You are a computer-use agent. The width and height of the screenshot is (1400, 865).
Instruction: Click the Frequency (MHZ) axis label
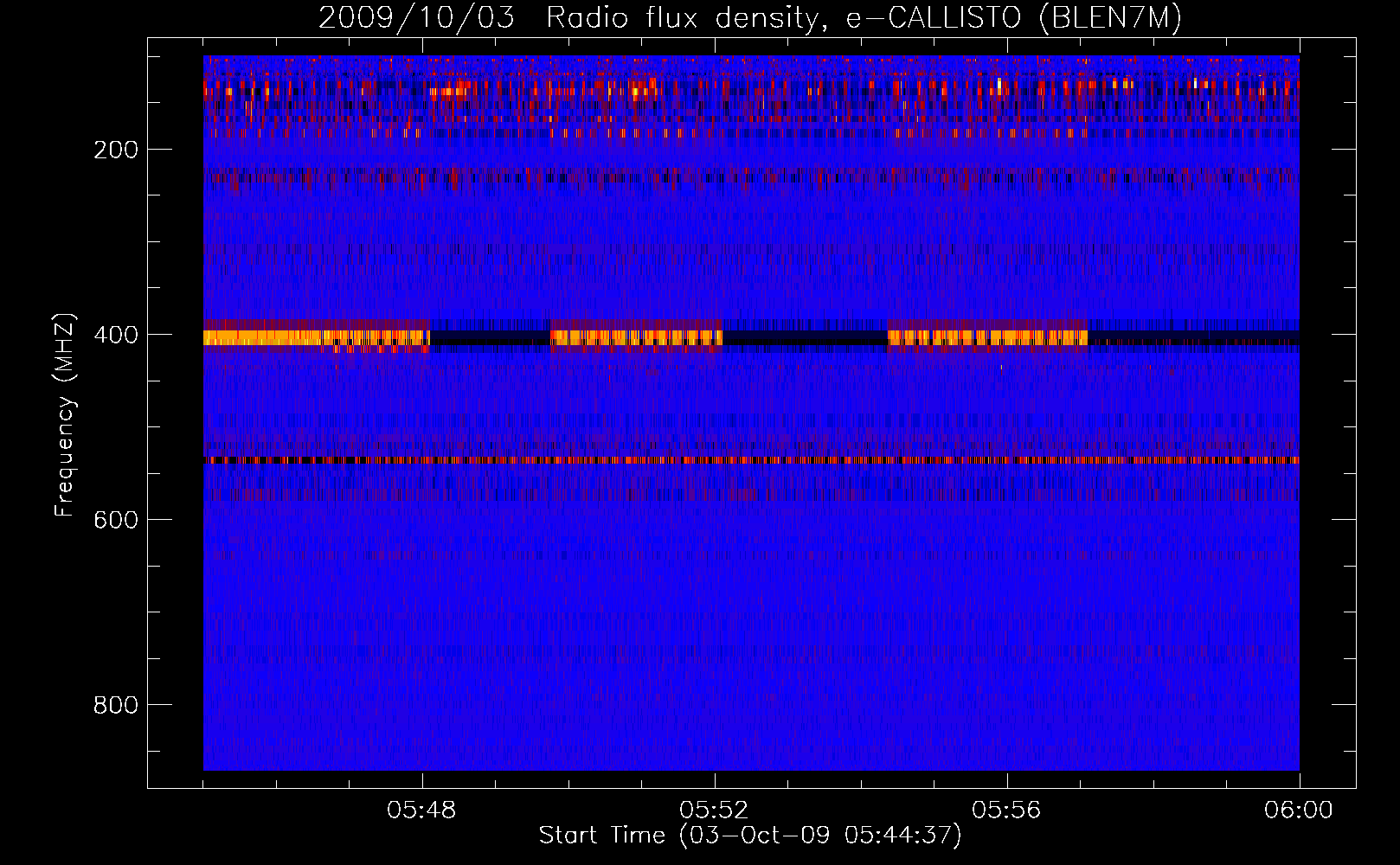tap(65, 414)
